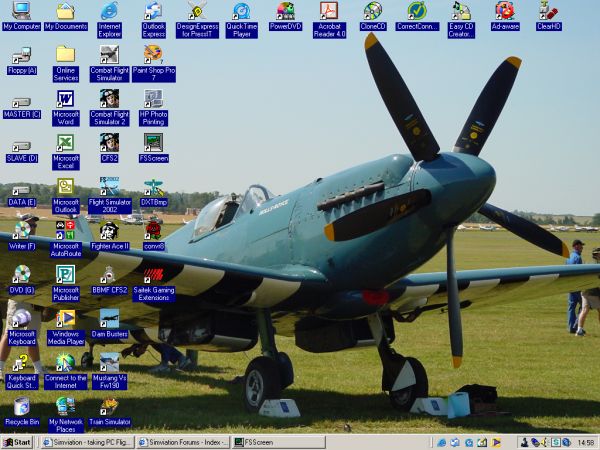This screenshot has height=450, width=600.
Task: Click the Train Simulator desktop icon
Action: pyautogui.click(x=109, y=406)
